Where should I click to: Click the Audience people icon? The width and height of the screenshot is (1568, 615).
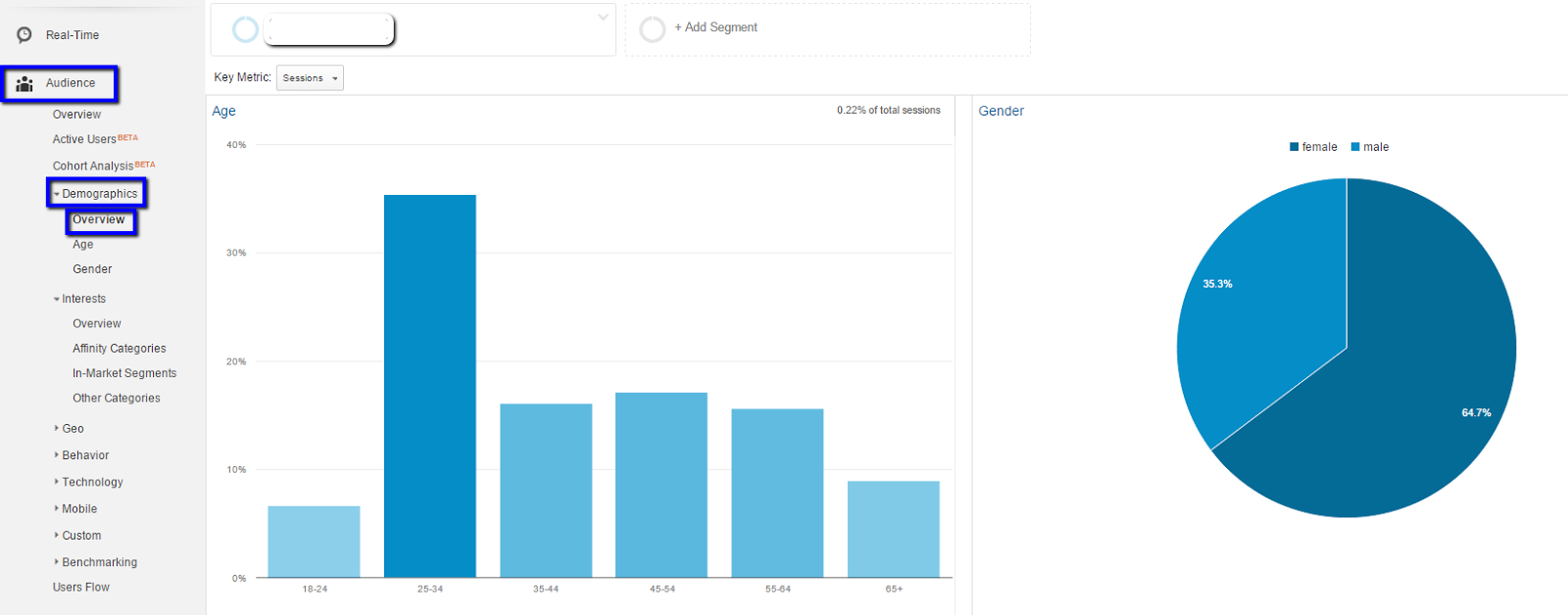24,83
